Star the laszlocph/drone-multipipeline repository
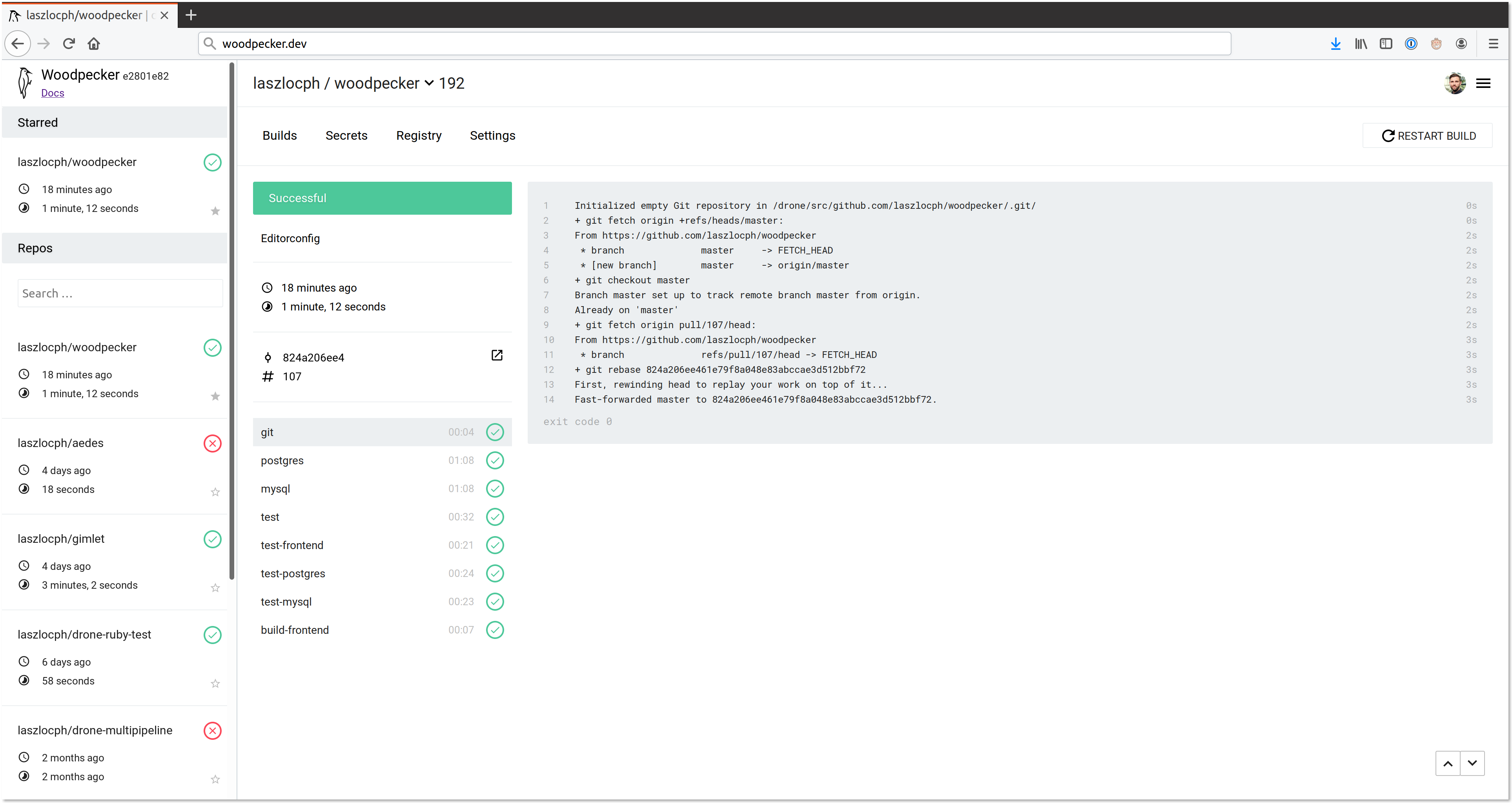This screenshot has height=803, width=1512. point(215,779)
